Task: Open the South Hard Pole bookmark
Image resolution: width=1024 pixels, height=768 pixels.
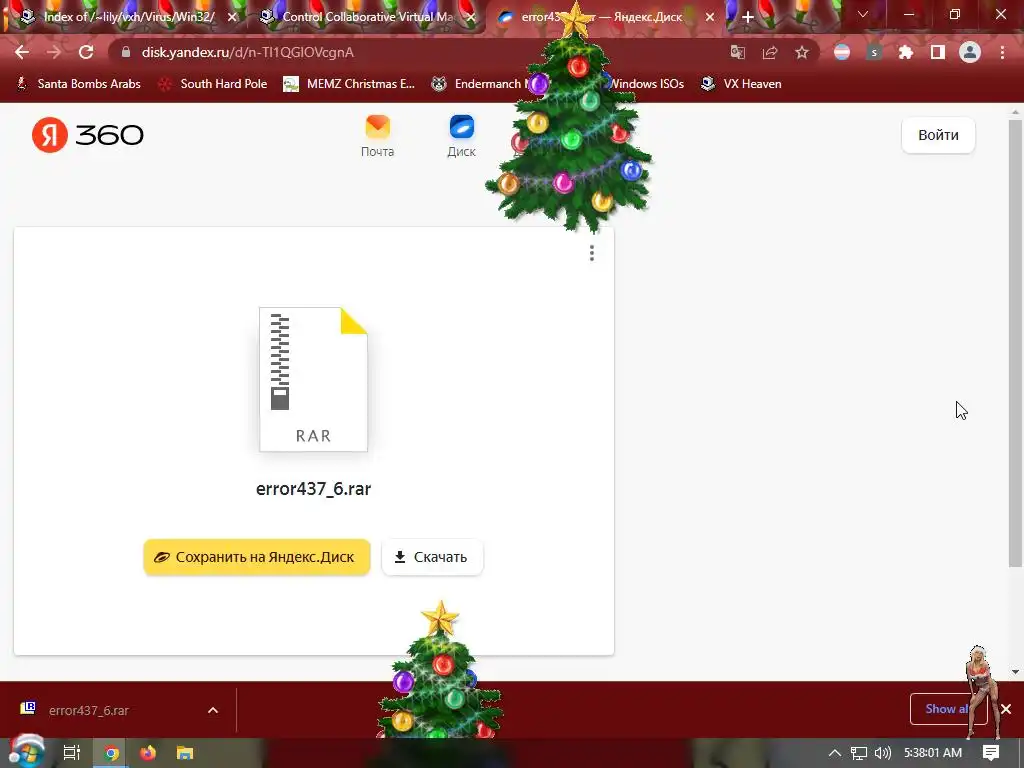Action: coord(214,84)
